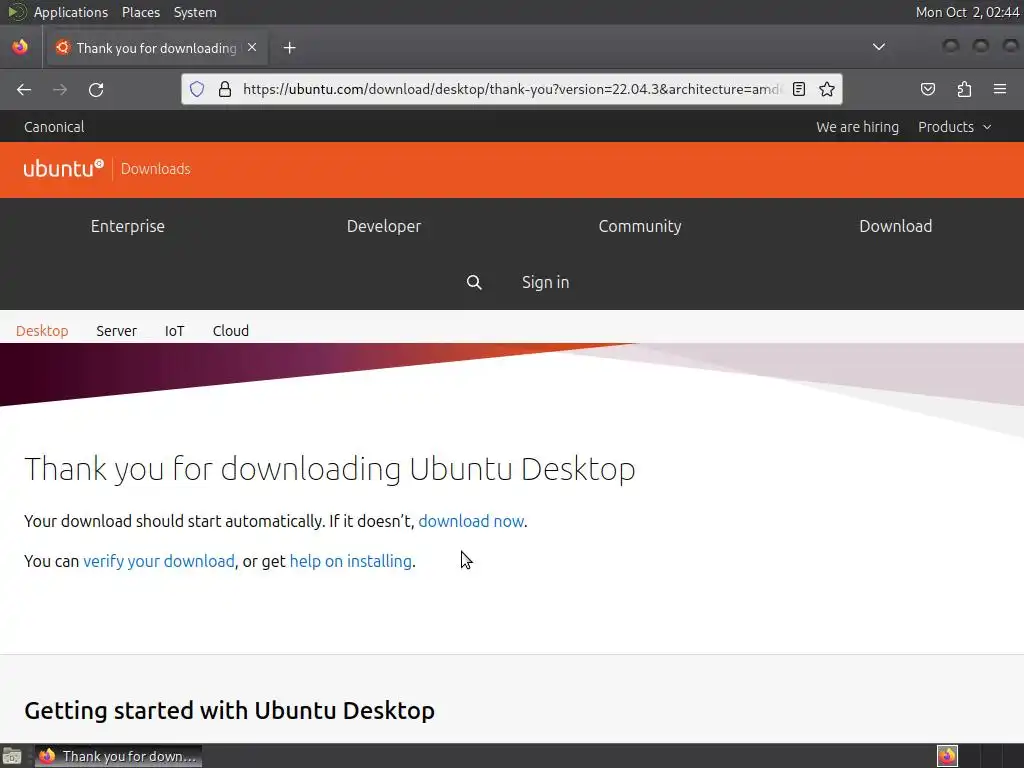Select the Cloud tab
This screenshot has height=768, width=1024.
pos(231,330)
